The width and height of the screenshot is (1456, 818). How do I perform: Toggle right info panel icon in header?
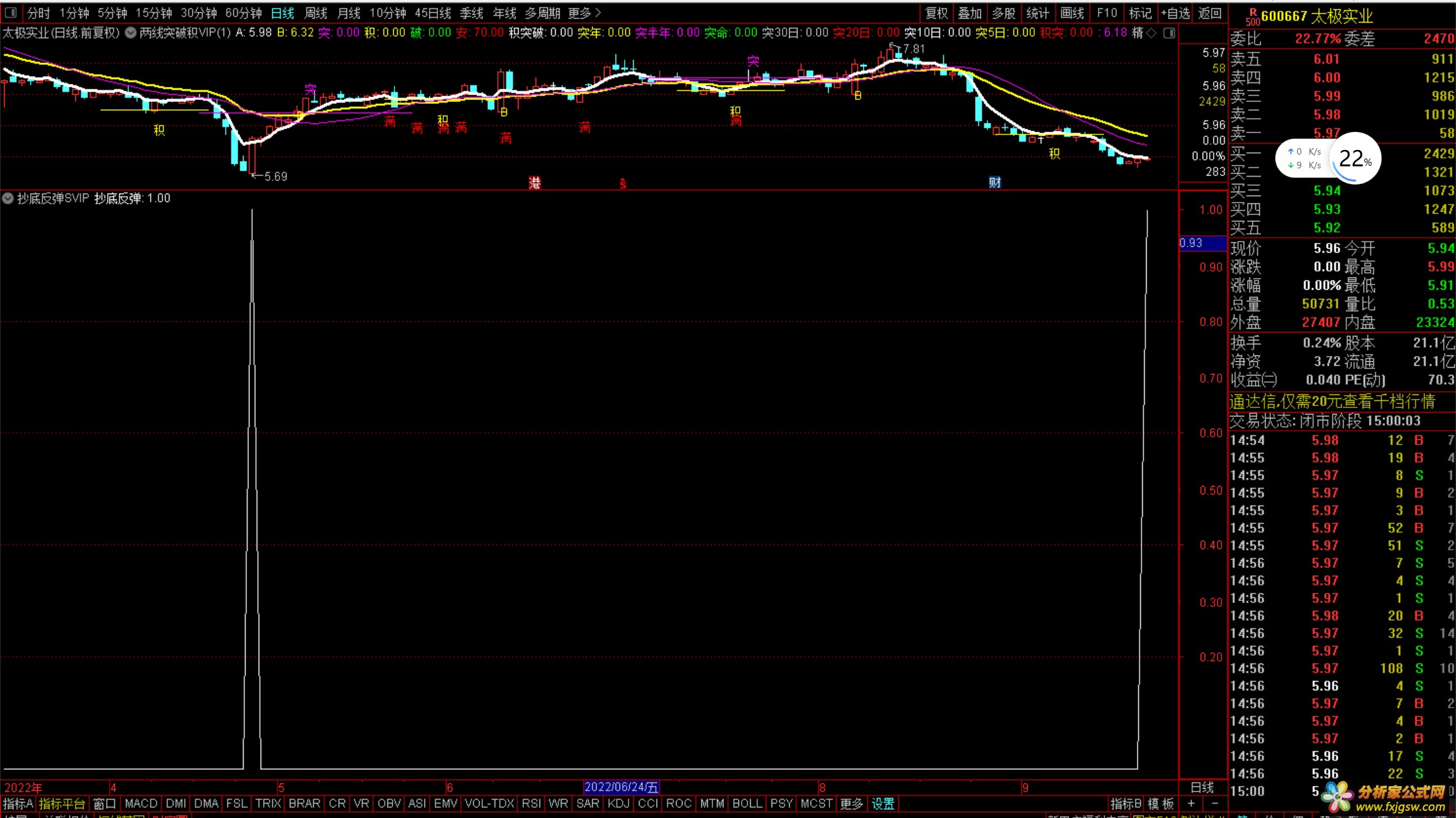pyautogui.click(x=1169, y=32)
